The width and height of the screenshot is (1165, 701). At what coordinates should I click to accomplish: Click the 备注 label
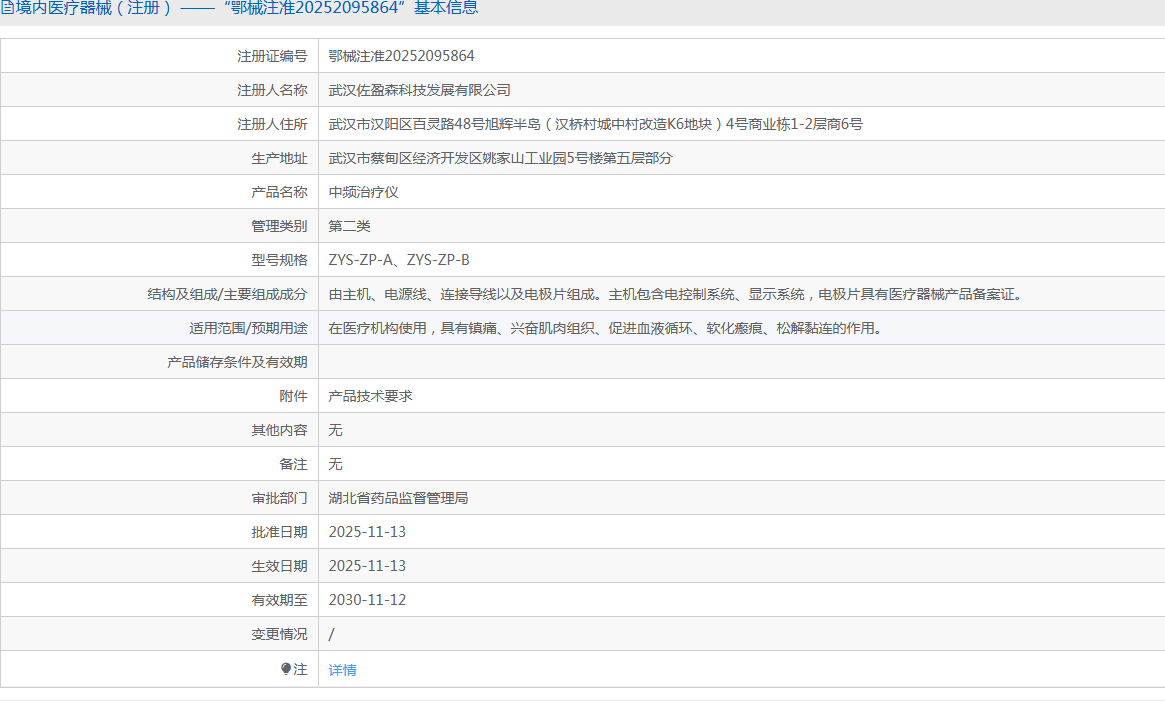click(x=293, y=464)
